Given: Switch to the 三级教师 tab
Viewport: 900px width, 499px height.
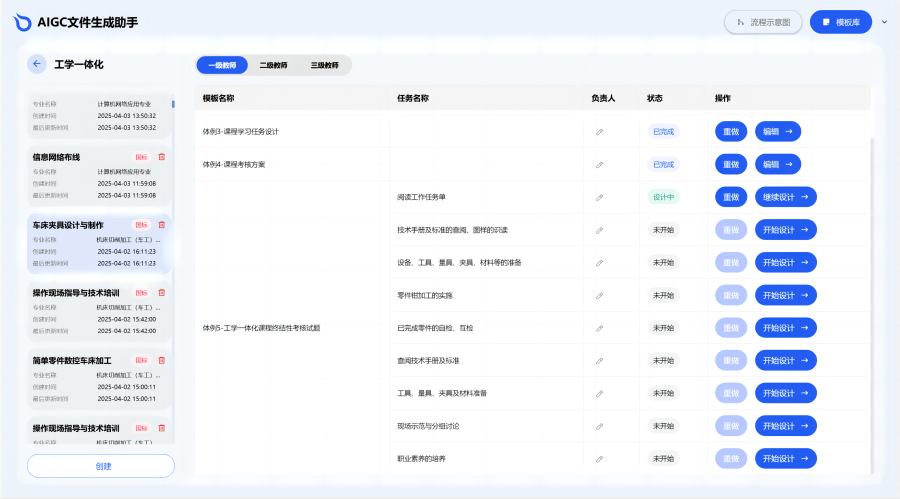Looking at the screenshot, I should click(x=324, y=65).
